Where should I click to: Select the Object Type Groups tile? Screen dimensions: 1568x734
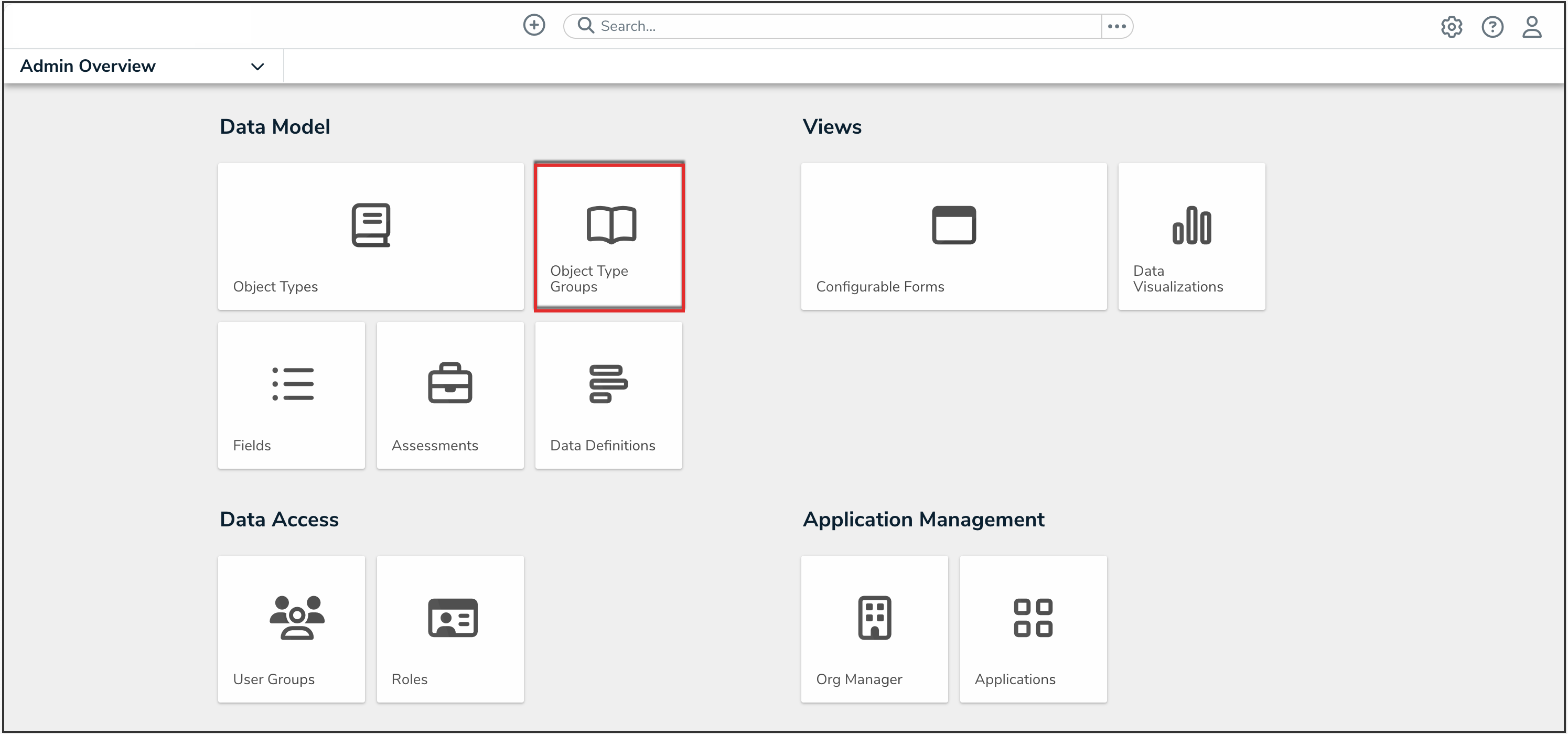(x=609, y=237)
